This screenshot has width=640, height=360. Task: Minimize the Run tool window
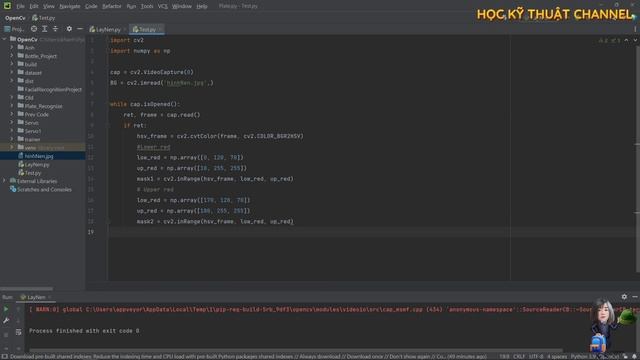635,297
